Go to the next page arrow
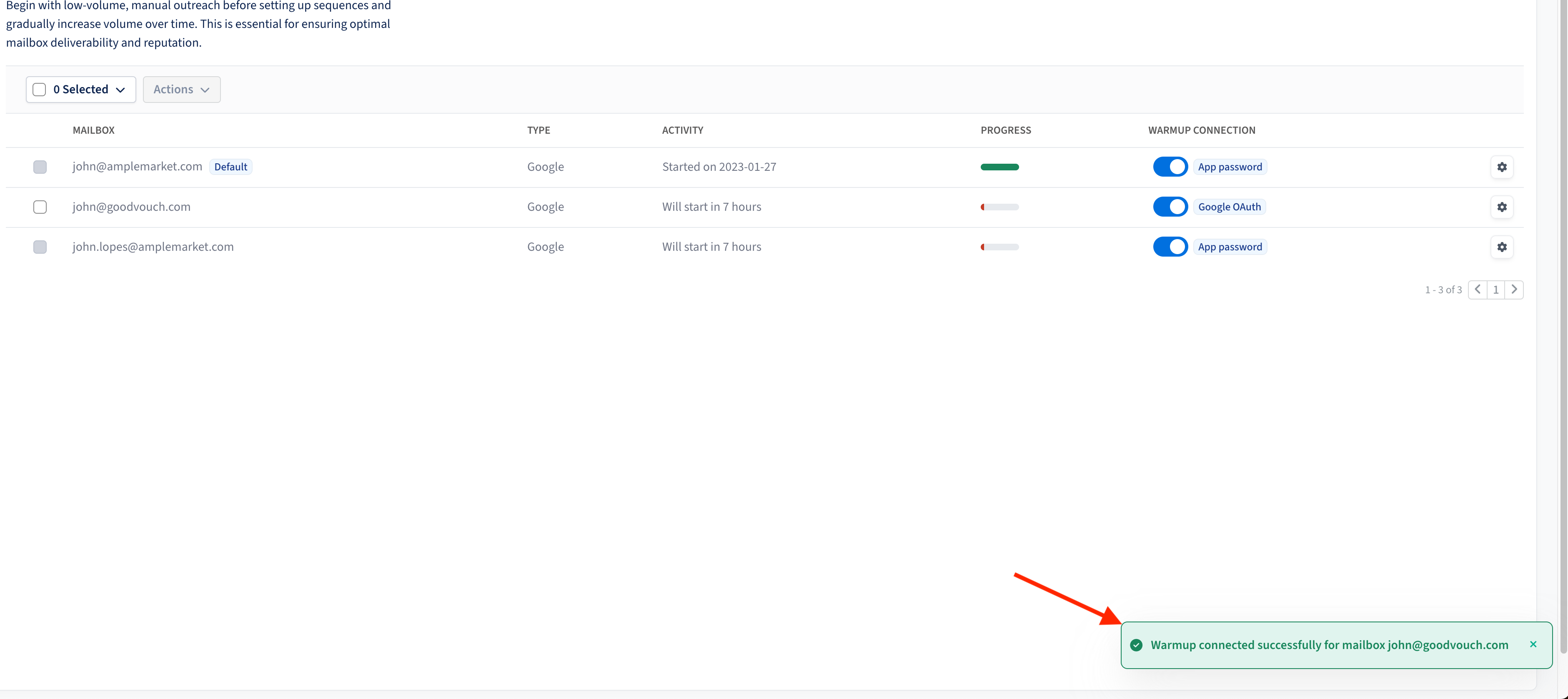Viewport: 1568px width, 699px height. [x=1514, y=290]
